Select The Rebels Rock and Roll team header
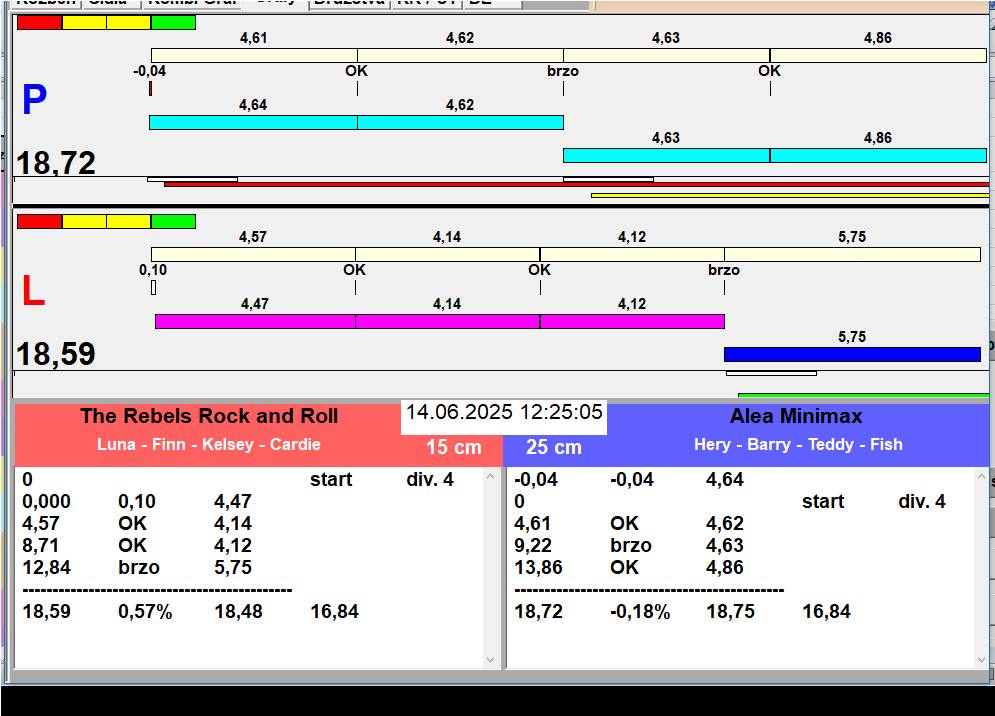The height and width of the screenshot is (716, 995). pos(209,417)
